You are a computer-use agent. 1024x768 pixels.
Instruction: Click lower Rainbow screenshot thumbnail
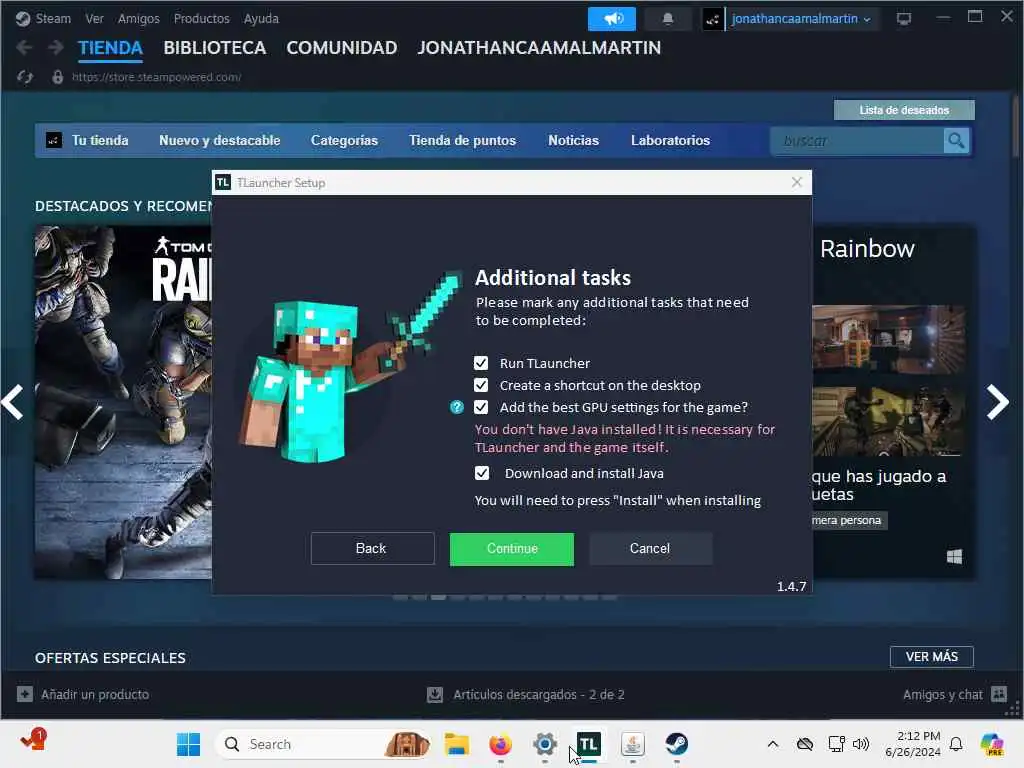(x=888, y=421)
